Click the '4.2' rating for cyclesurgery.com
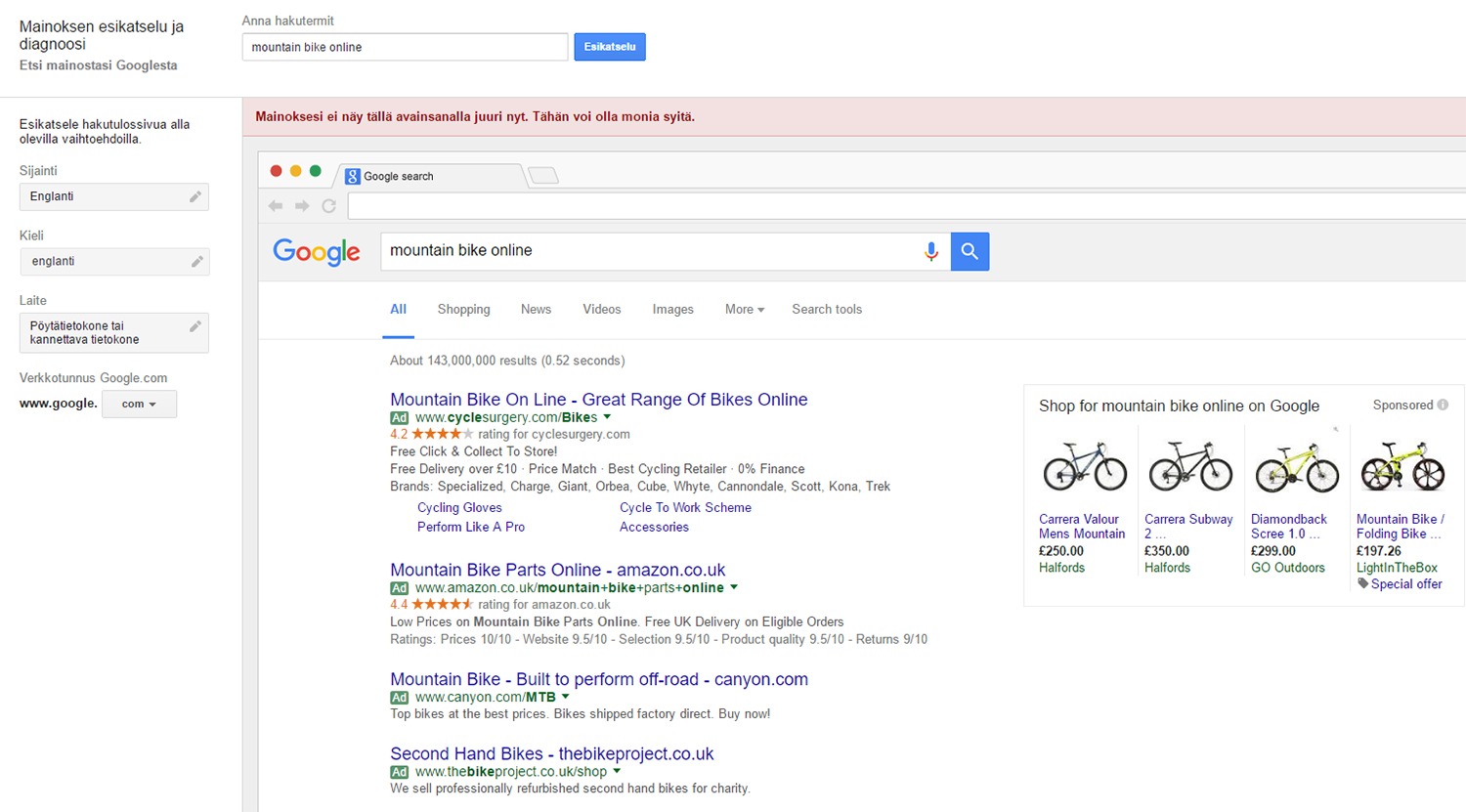This screenshot has height=812, width=1466. (x=399, y=434)
